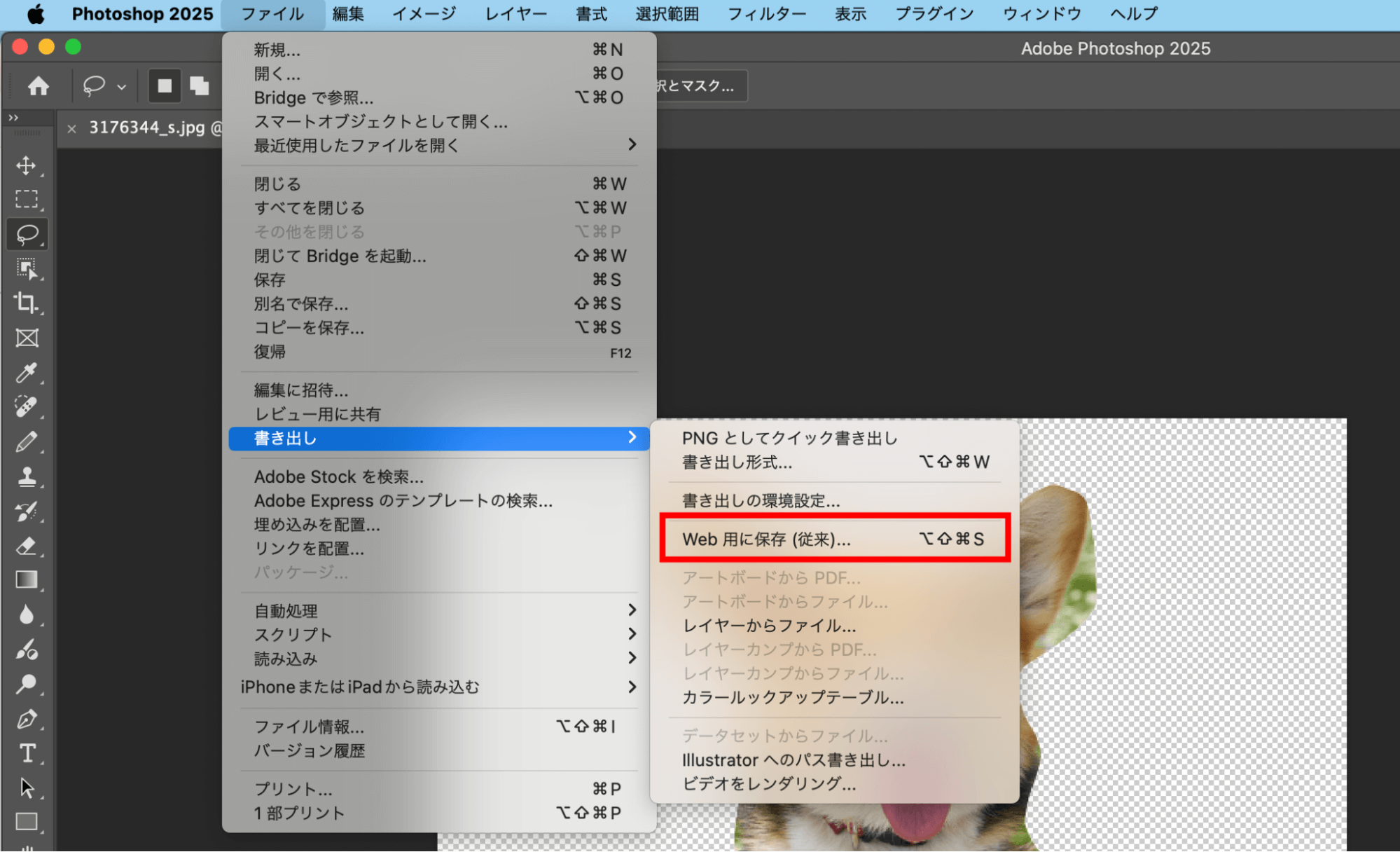This screenshot has height=852, width=1400.
Task: Choose 書き出しの環境設定...
Action: coord(834,501)
